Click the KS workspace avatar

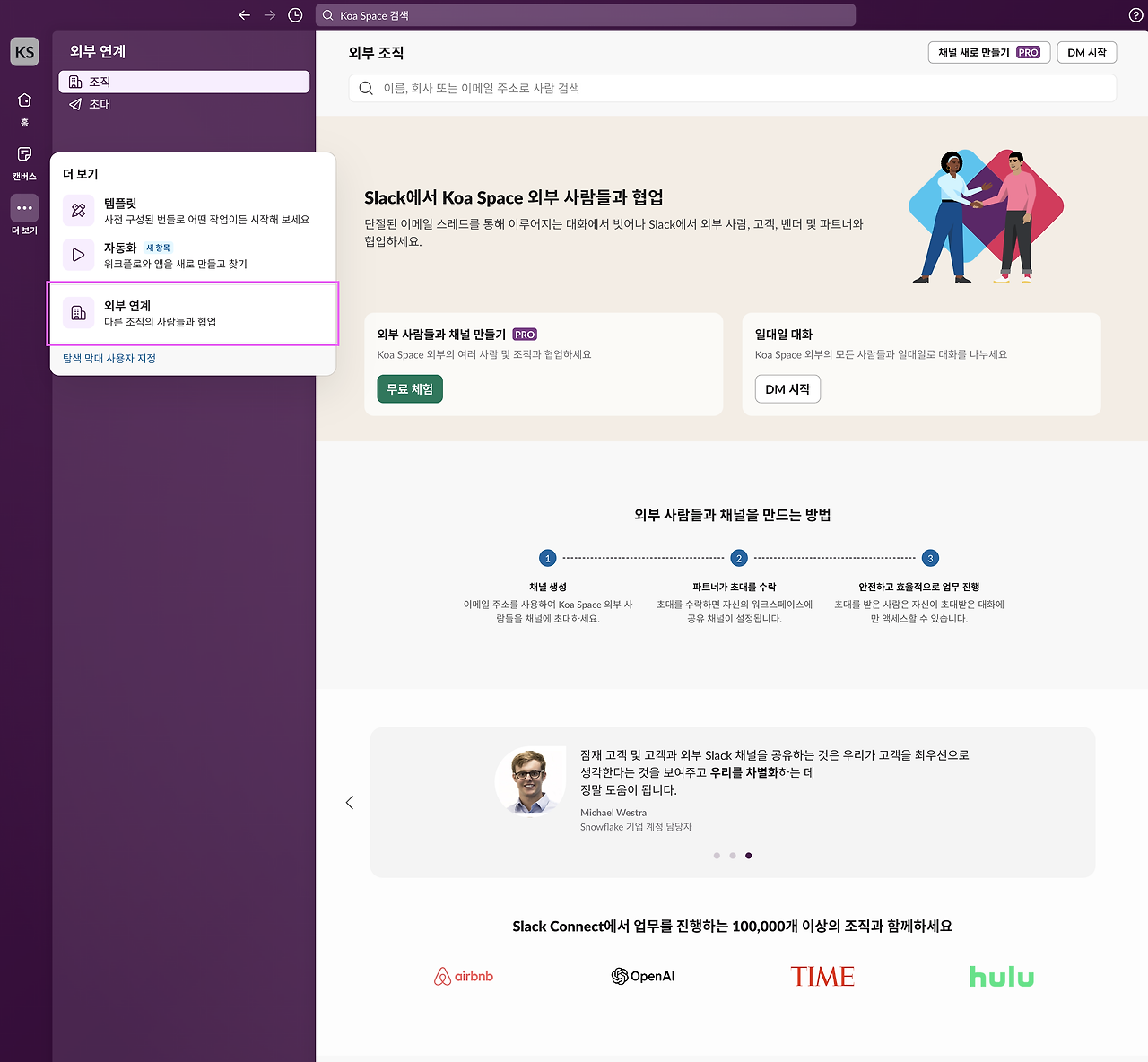tap(24, 52)
